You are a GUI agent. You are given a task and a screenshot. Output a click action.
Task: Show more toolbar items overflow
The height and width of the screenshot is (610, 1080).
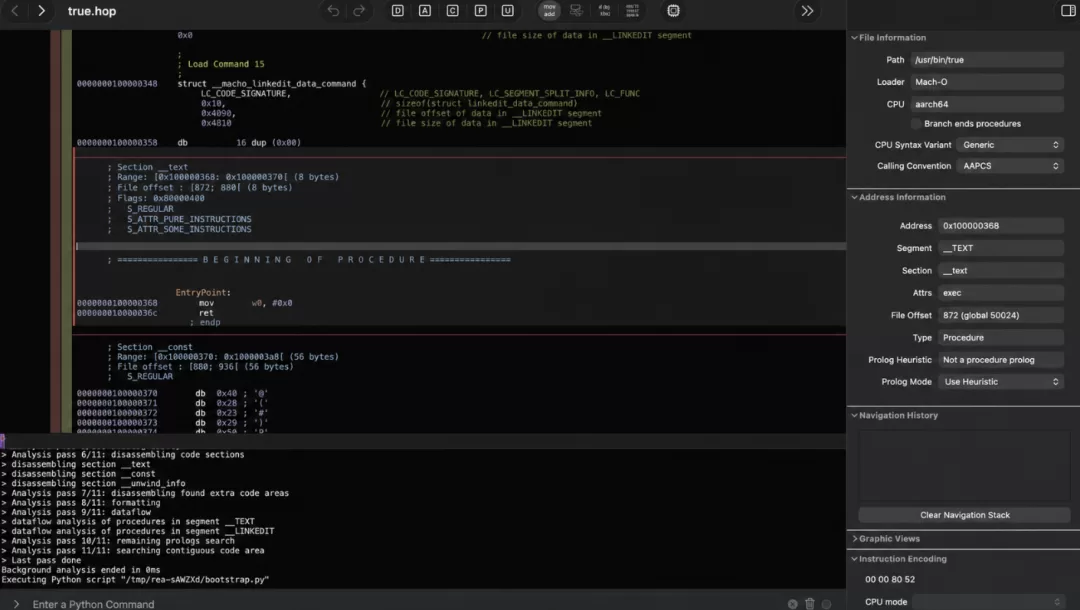click(x=807, y=11)
